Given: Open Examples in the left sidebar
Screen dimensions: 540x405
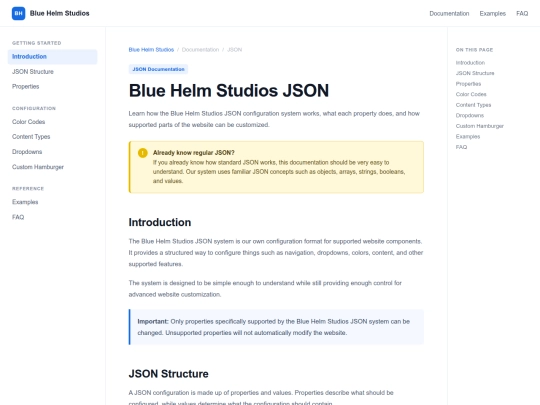Looking at the screenshot, I should [x=53, y=202].
